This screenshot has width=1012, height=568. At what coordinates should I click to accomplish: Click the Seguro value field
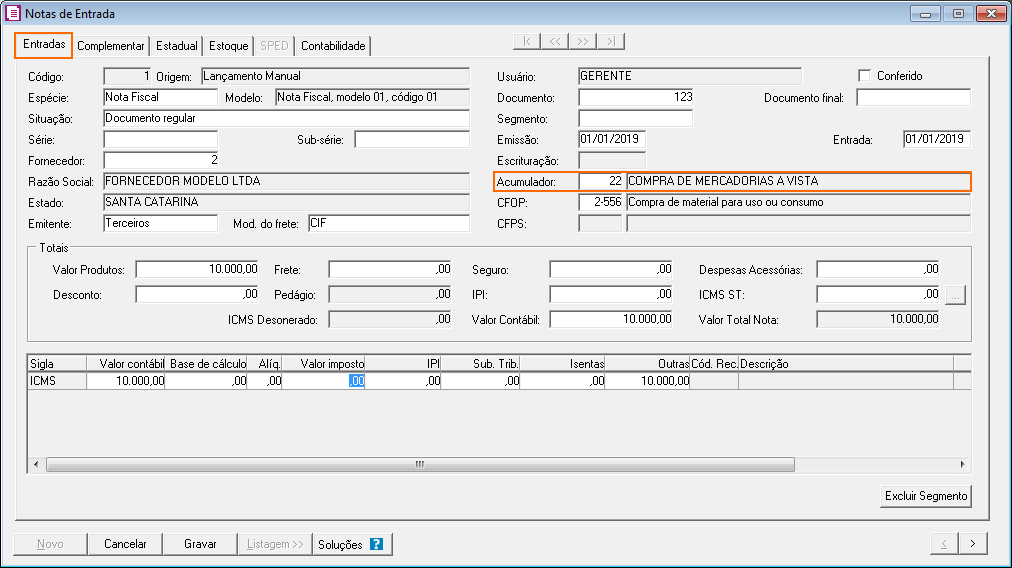tap(611, 269)
